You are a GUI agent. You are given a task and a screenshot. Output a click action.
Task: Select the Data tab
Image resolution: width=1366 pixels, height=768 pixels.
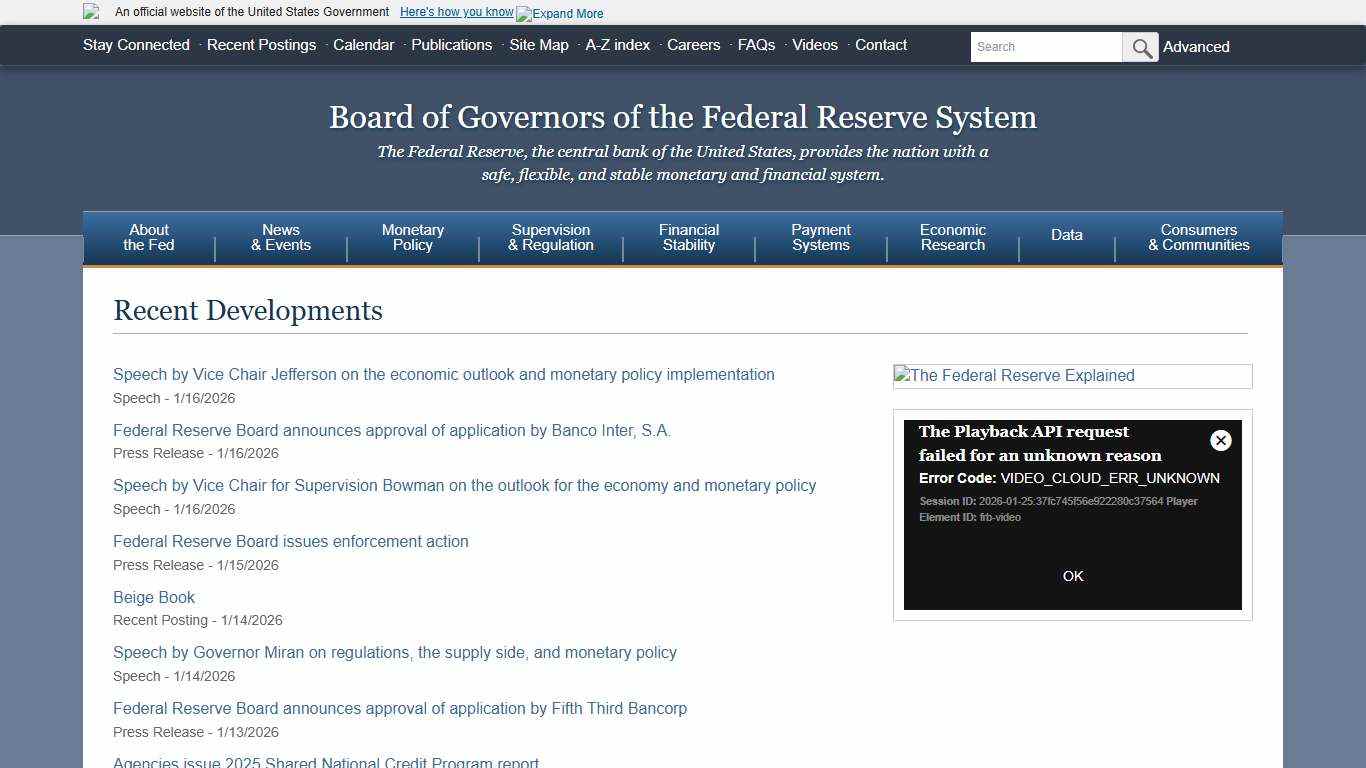pos(1066,235)
